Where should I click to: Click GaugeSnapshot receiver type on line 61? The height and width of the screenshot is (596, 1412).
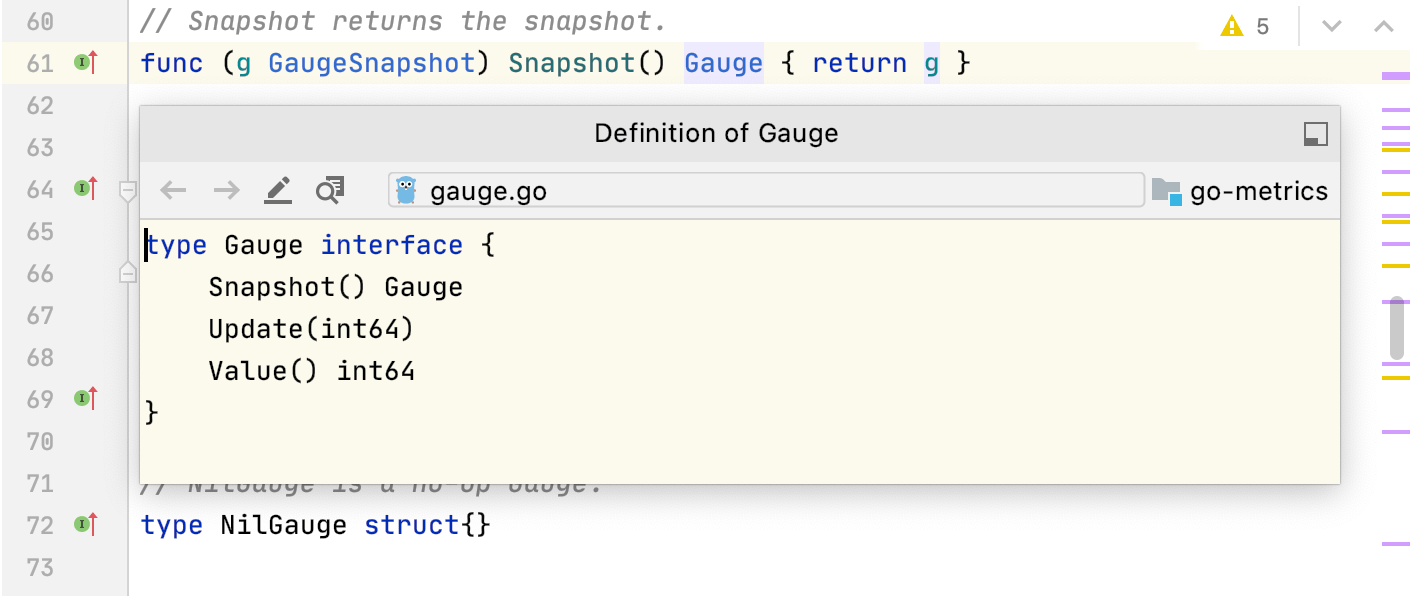click(x=372, y=64)
